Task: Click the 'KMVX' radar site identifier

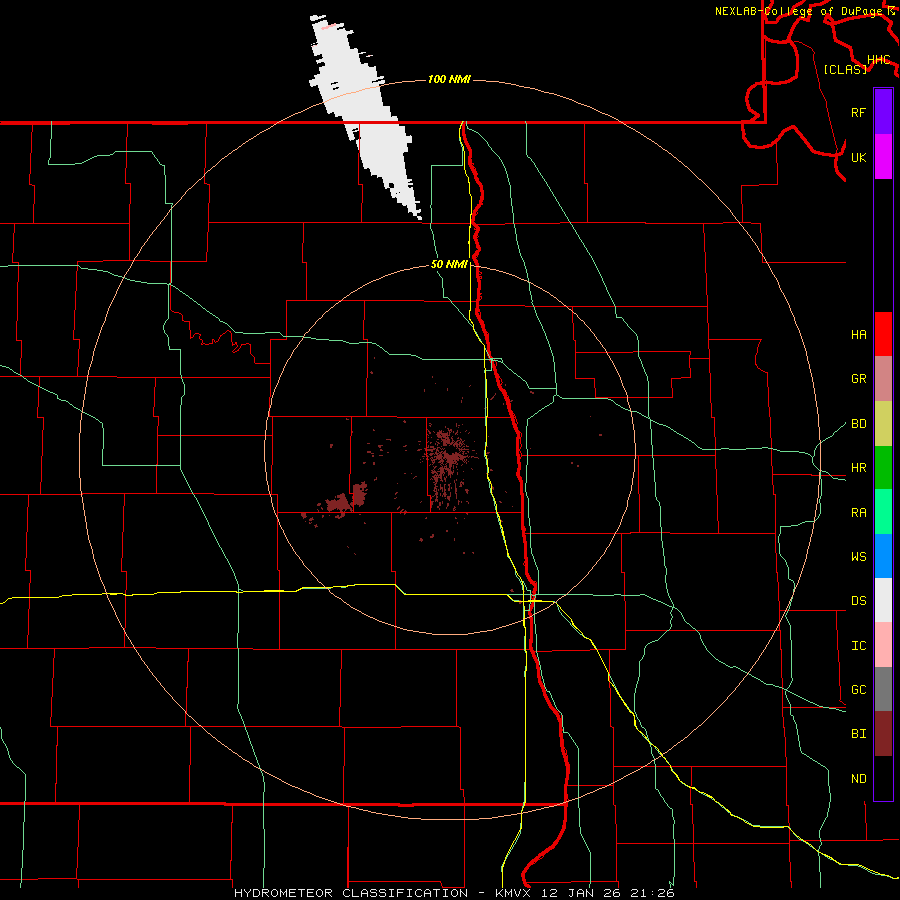Action: pos(514,893)
